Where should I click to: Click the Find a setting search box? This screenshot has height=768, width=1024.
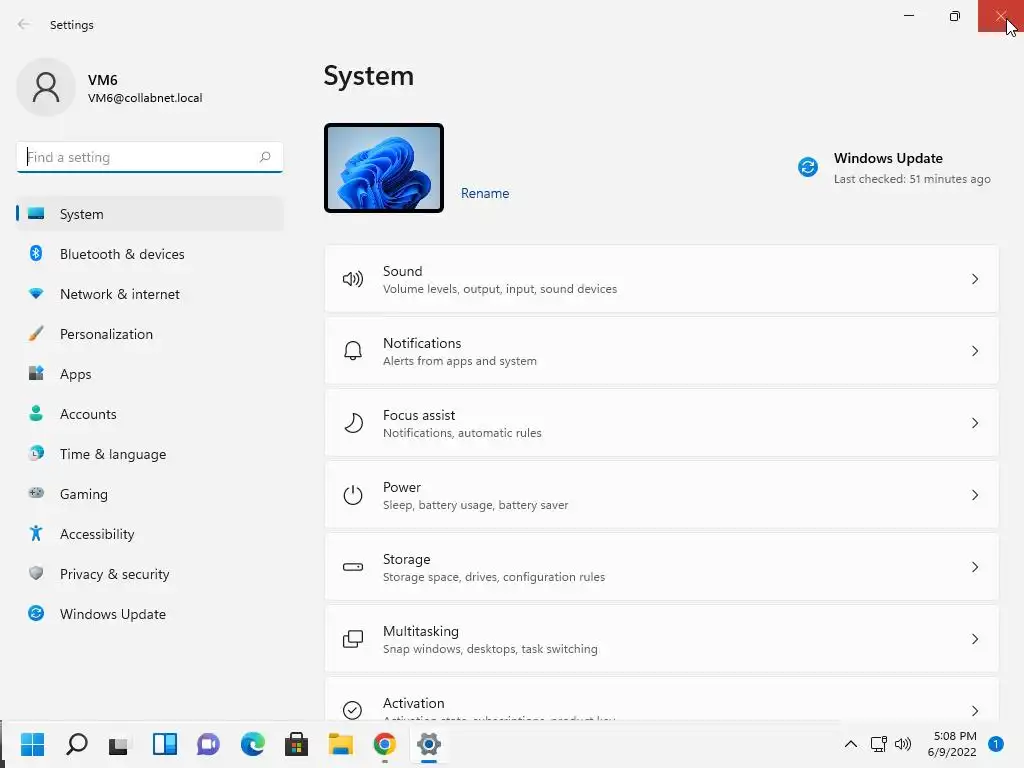pos(150,157)
